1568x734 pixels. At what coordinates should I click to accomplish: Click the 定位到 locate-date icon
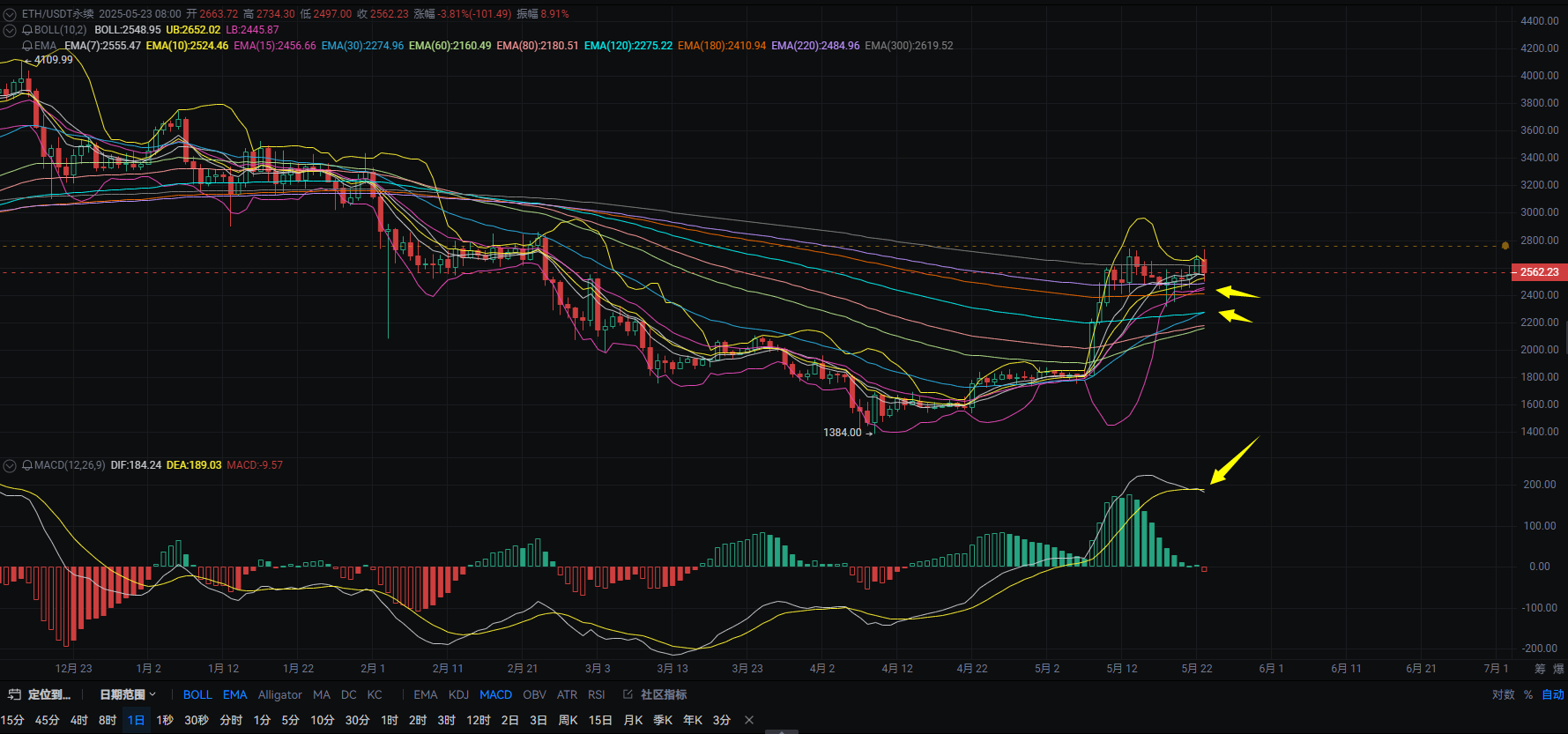(14, 694)
